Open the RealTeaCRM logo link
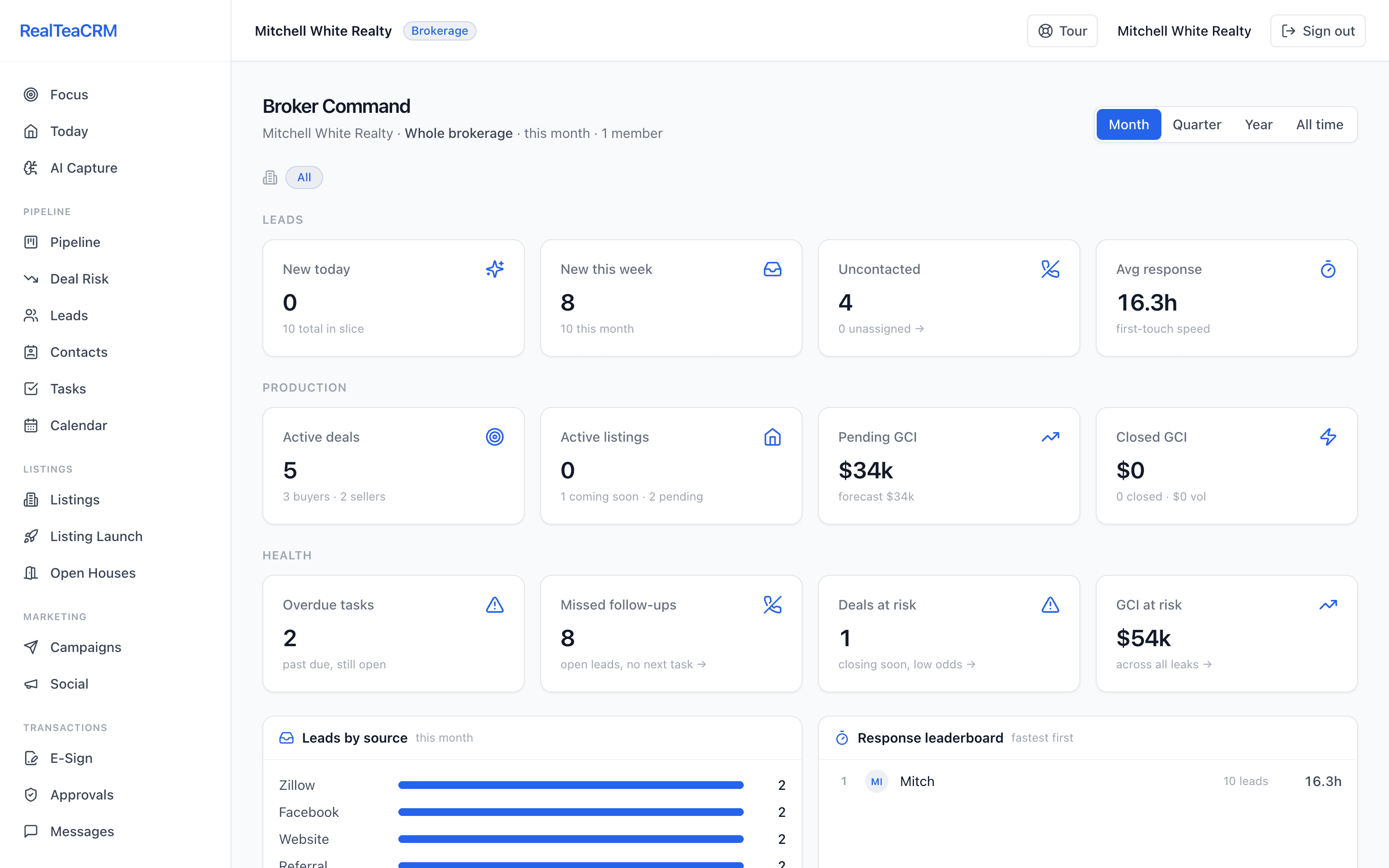Viewport: 1389px width, 868px height. click(68, 31)
